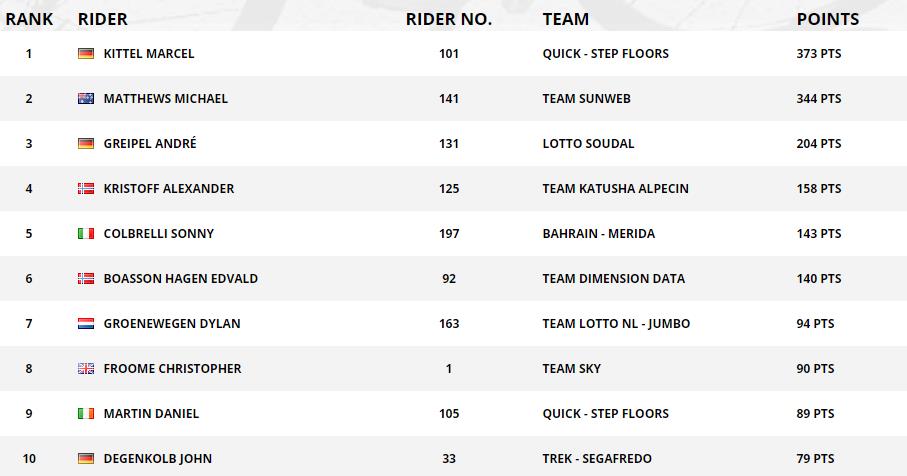Click the Italian flag next to Colbrelli Sonny
The width and height of the screenshot is (907, 476).
click(x=86, y=234)
